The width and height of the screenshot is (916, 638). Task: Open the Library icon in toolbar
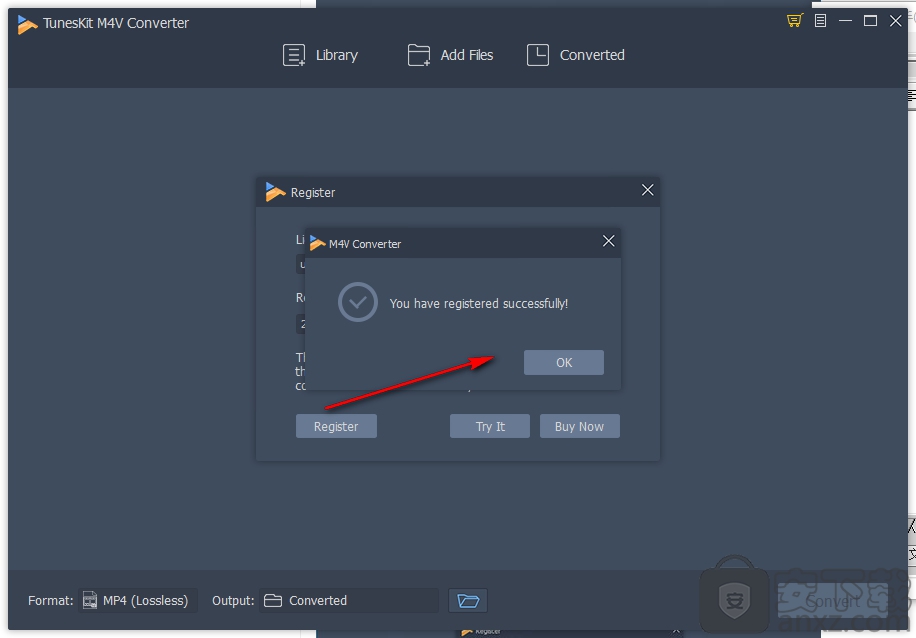point(294,55)
